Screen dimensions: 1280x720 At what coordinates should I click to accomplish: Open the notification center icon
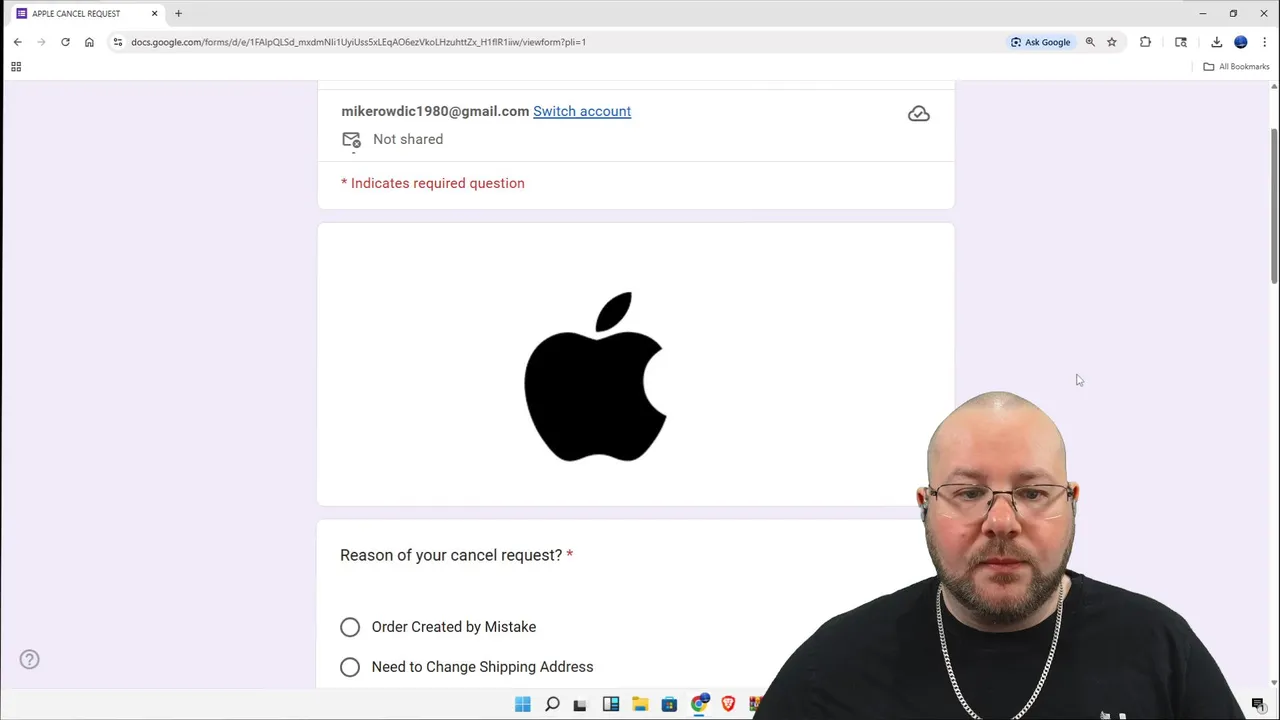pos(1258,705)
